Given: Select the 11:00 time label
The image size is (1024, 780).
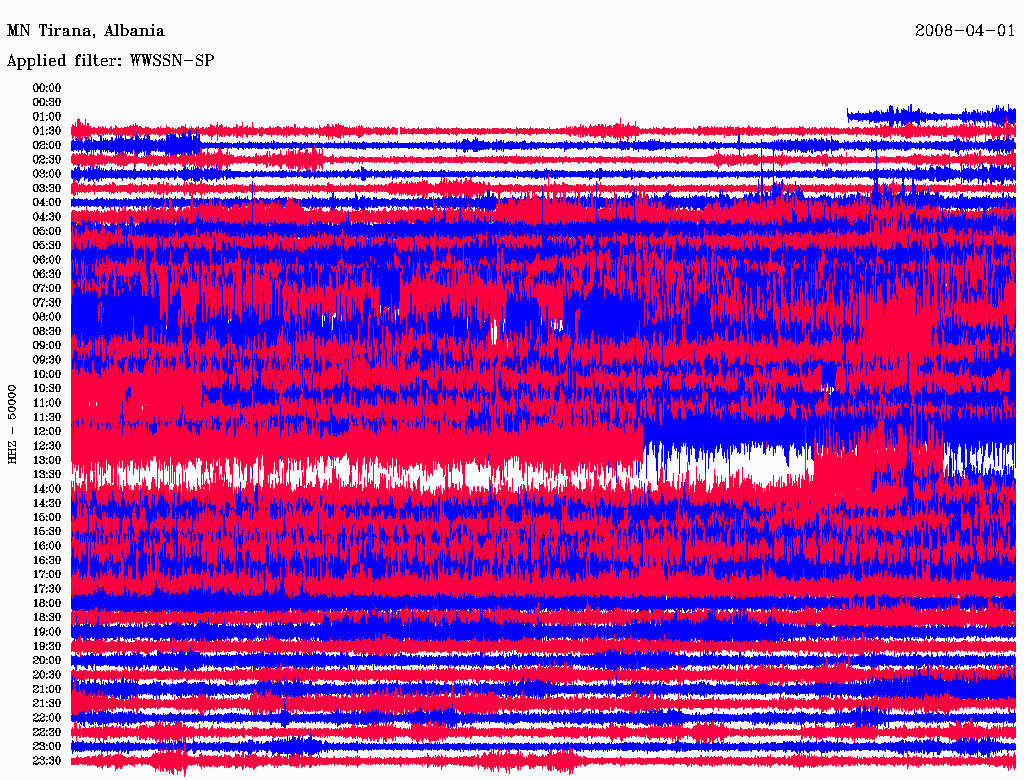Looking at the screenshot, I should point(46,402).
